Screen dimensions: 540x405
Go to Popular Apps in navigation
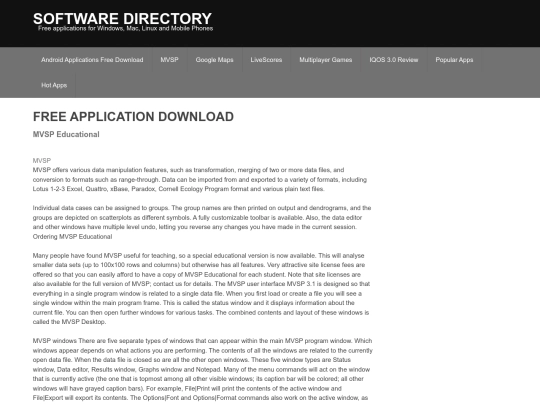pos(454,60)
